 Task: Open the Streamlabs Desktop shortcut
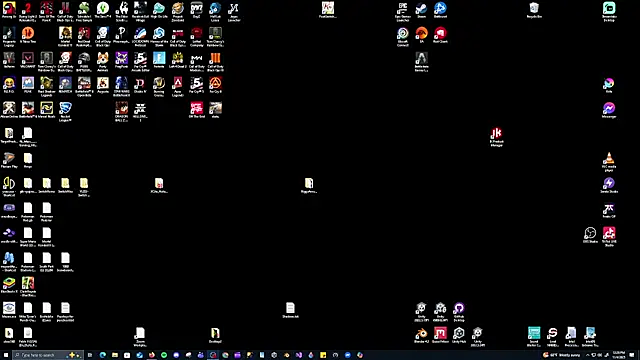609,12
